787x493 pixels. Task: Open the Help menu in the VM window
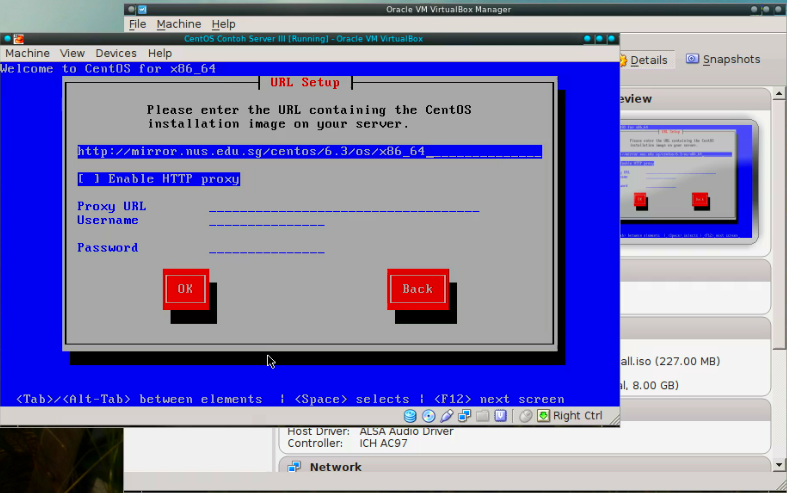pos(160,53)
